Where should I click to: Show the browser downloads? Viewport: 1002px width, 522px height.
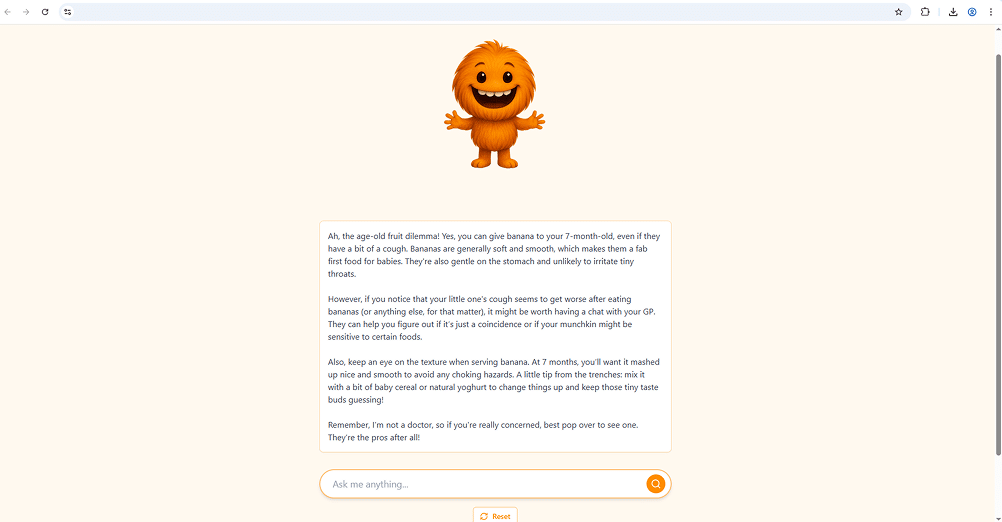coord(953,12)
